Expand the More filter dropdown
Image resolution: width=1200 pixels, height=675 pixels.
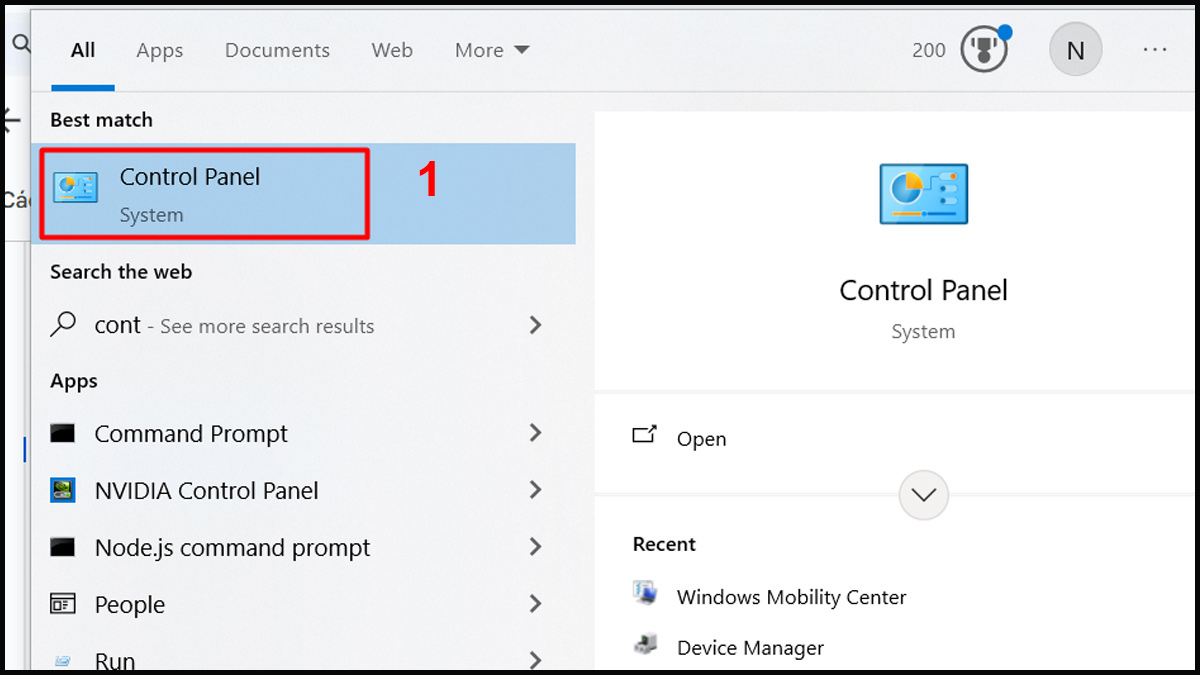(x=491, y=50)
